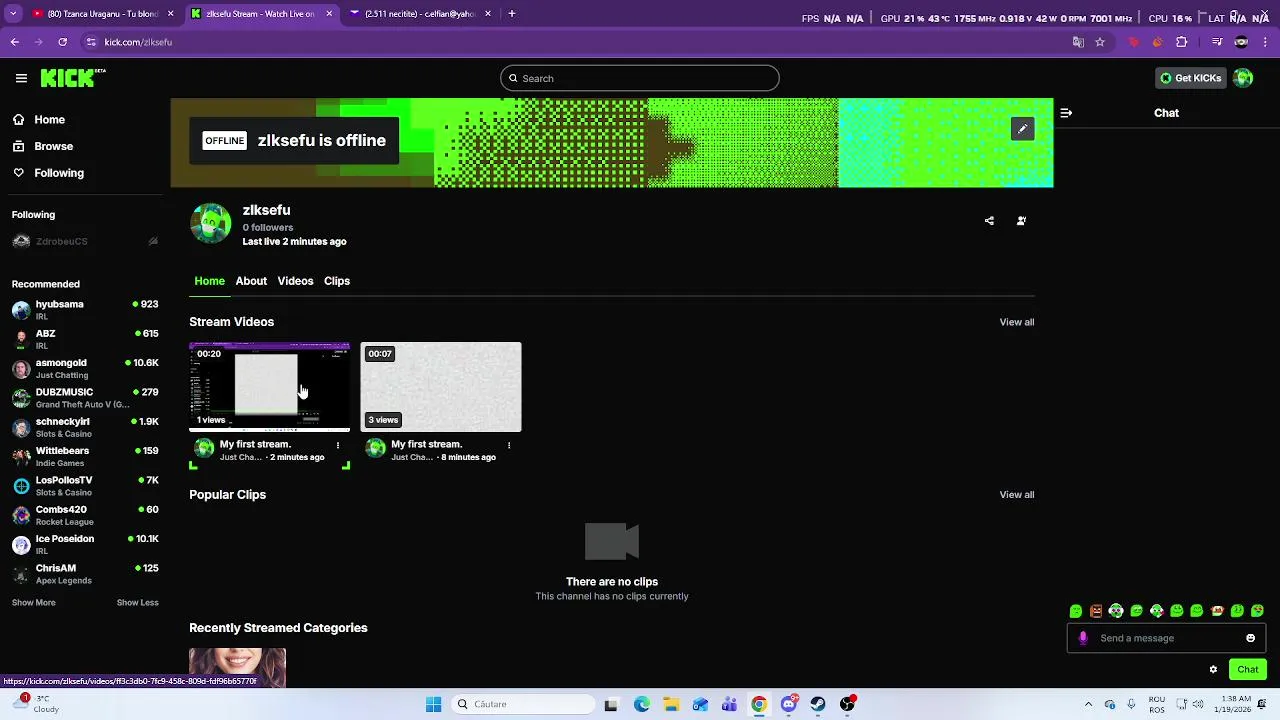
Task: Click the purple microphone icon in chat
Action: tap(1083, 638)
